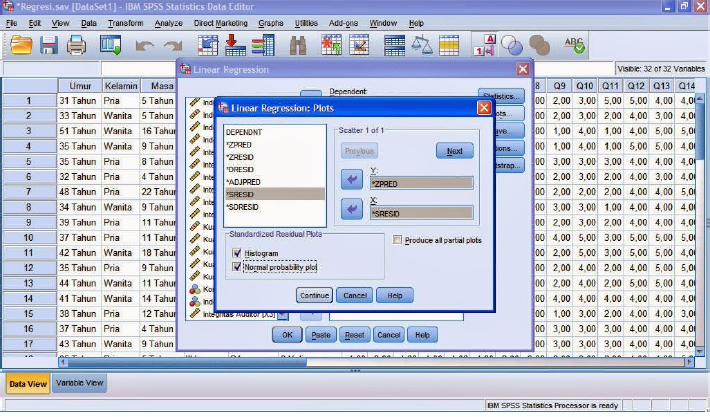Image resolution: width=710 pixels, height=417 pixels.
Task: Switch to the Variable View tab
Action: 78,384
